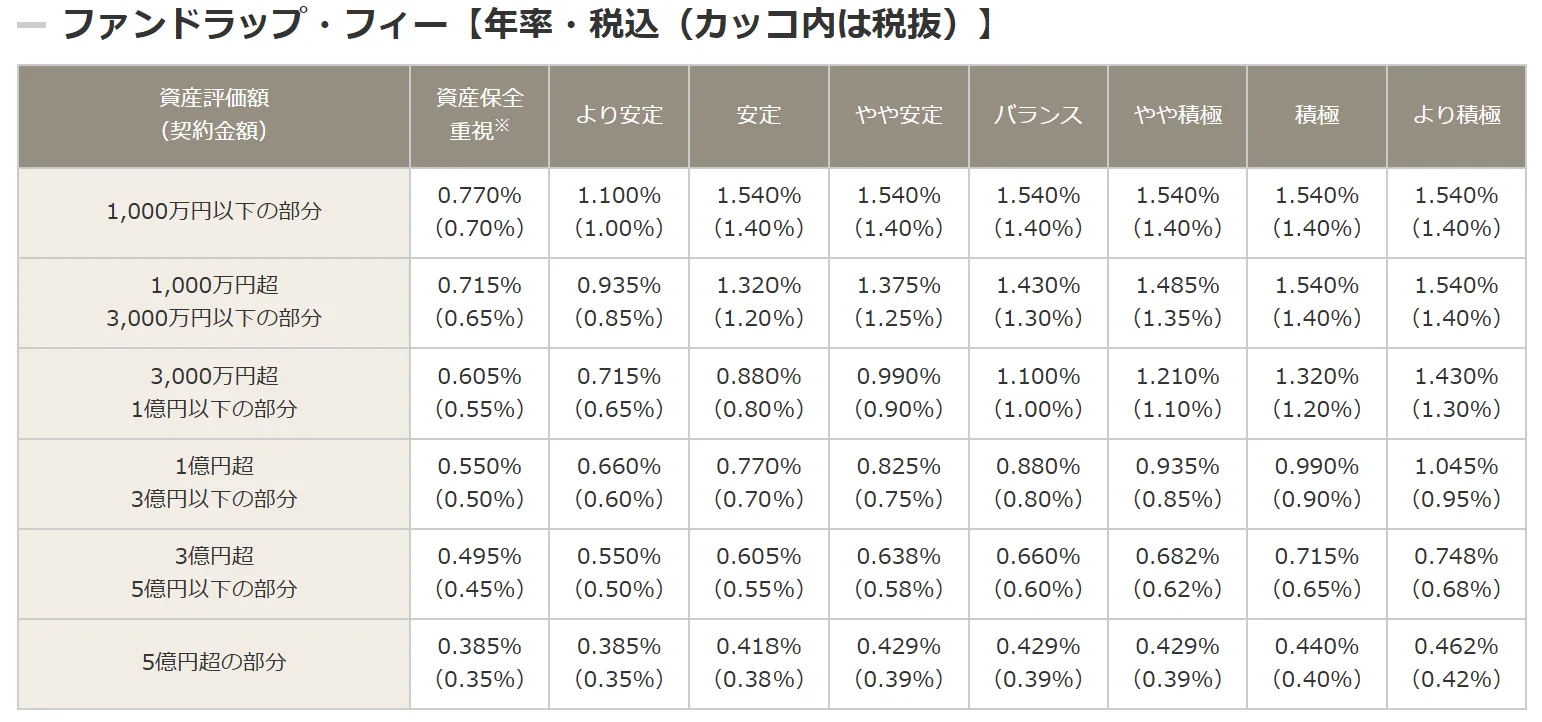The height and width of the screenshot is (722, 1542).
Task: Click the 1.375% (1.25%) cell under やや安定
Action: click(x=898, y=302)
